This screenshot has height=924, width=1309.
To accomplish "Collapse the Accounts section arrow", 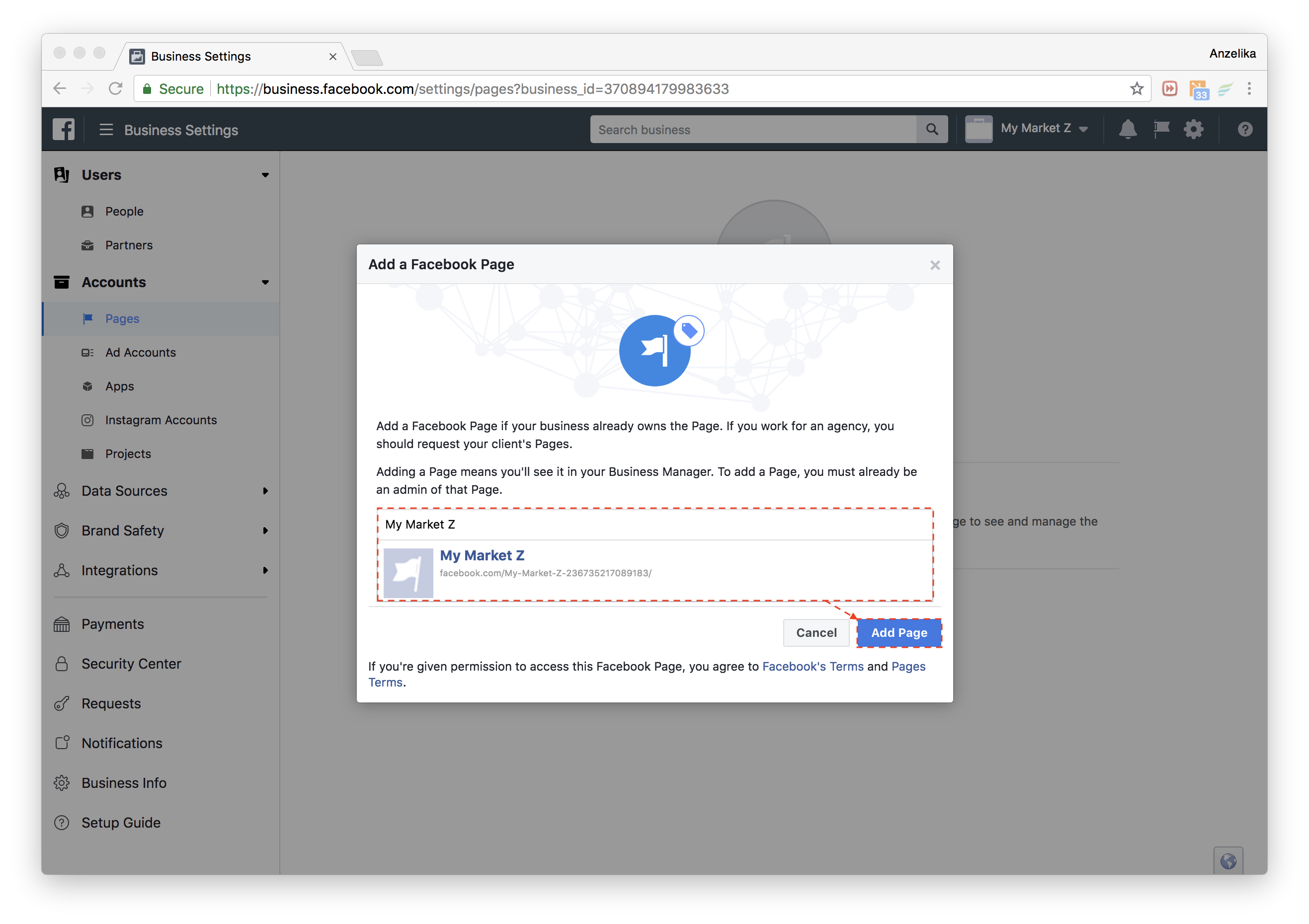I will [265, 282].
